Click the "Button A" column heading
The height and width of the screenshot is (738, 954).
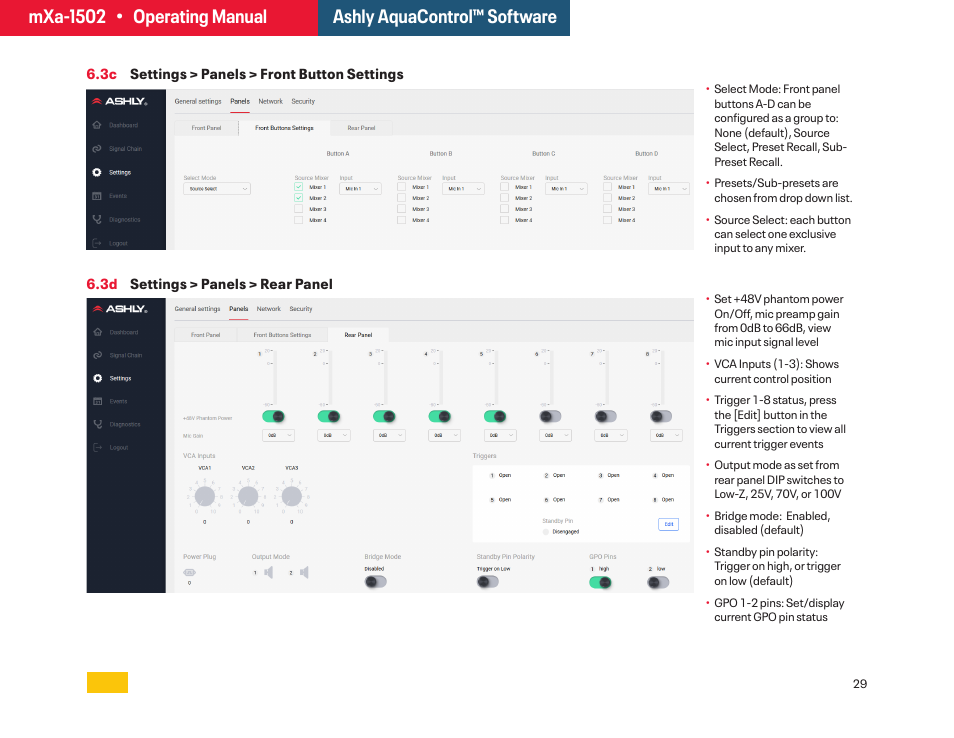338,154
